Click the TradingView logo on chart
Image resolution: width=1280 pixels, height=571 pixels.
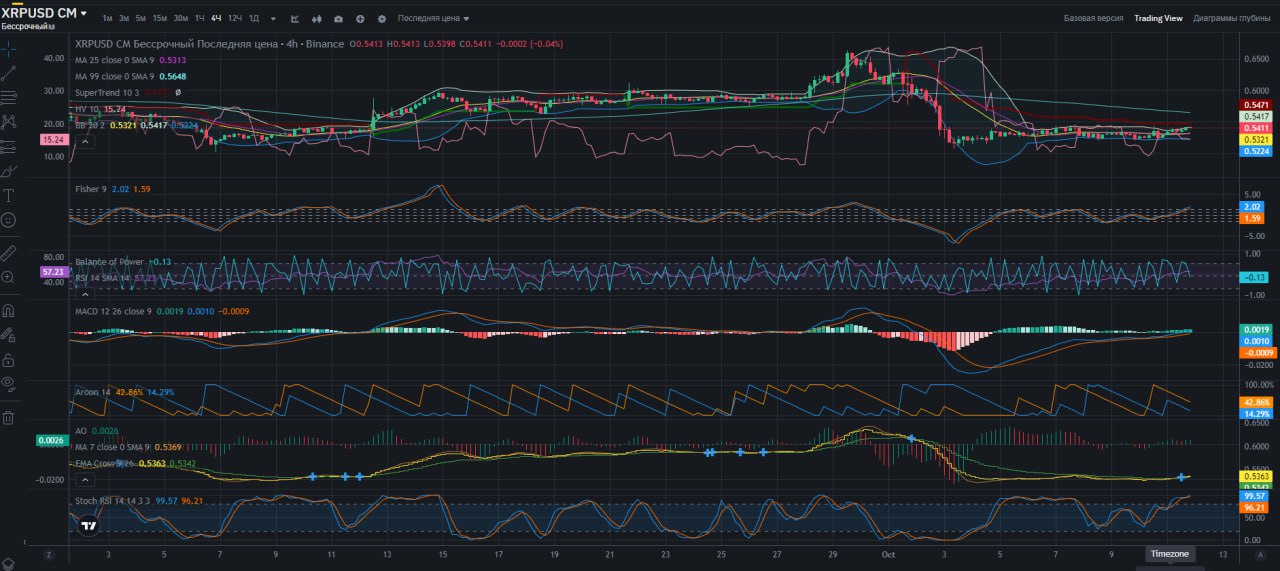click(x=89, y=525)
